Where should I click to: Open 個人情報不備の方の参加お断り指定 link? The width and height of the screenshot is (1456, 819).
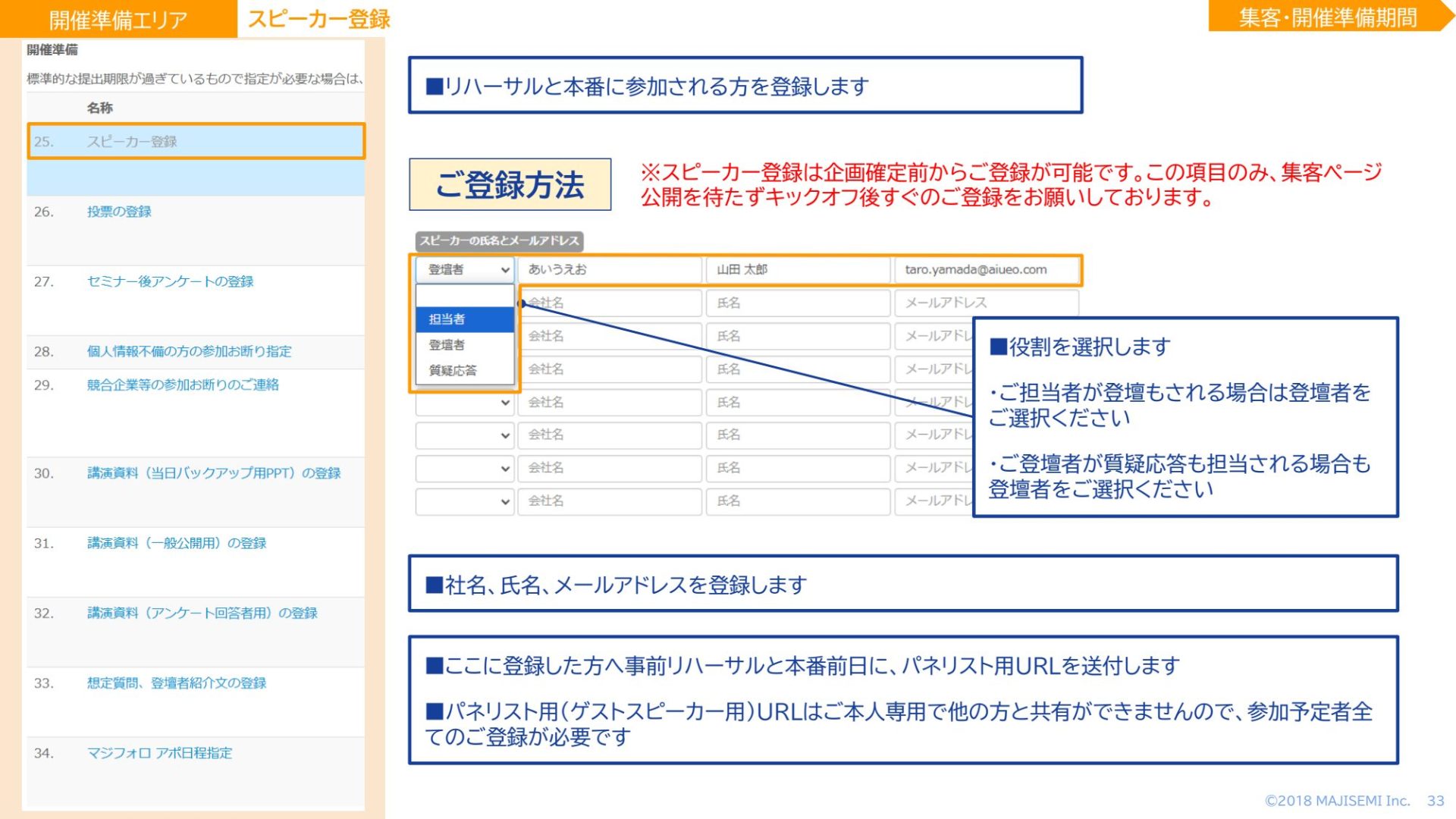click(x=189, y=351)
